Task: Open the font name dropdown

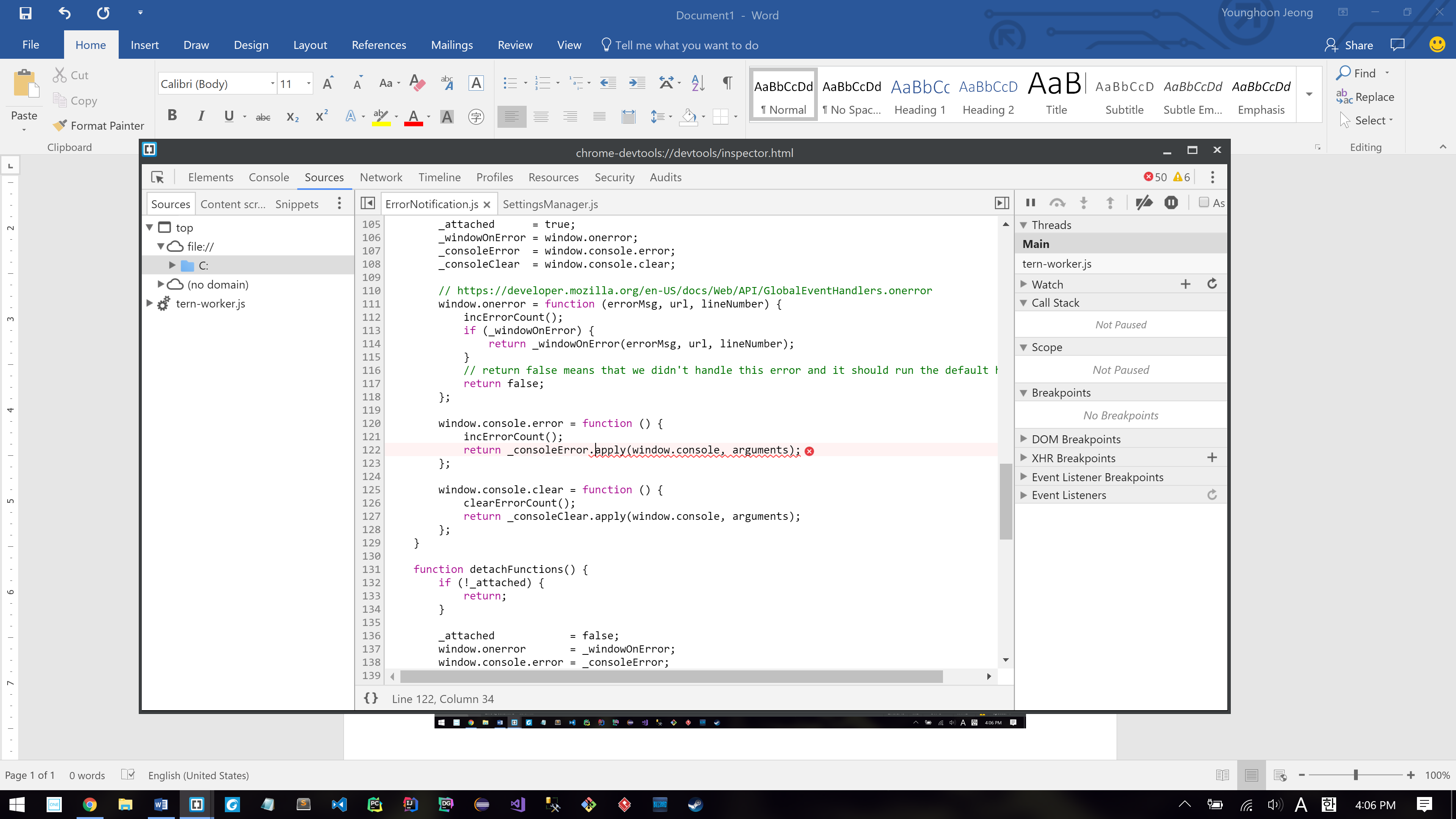Action: tap(273, 84)
